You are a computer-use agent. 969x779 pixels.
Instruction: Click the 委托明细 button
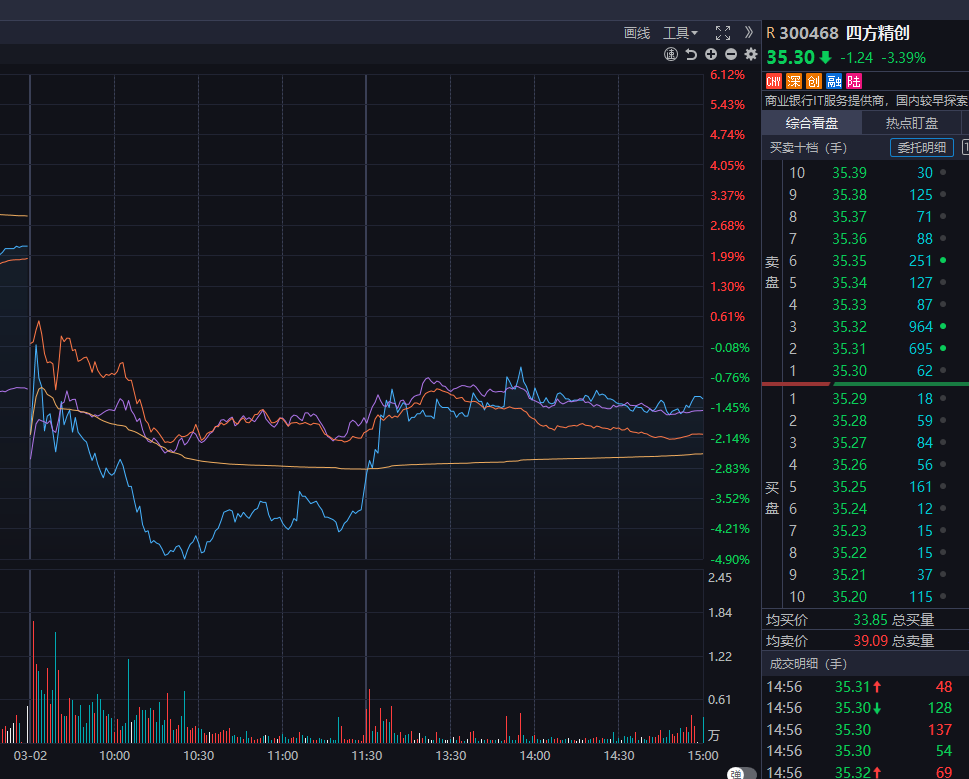pos(921,148)
